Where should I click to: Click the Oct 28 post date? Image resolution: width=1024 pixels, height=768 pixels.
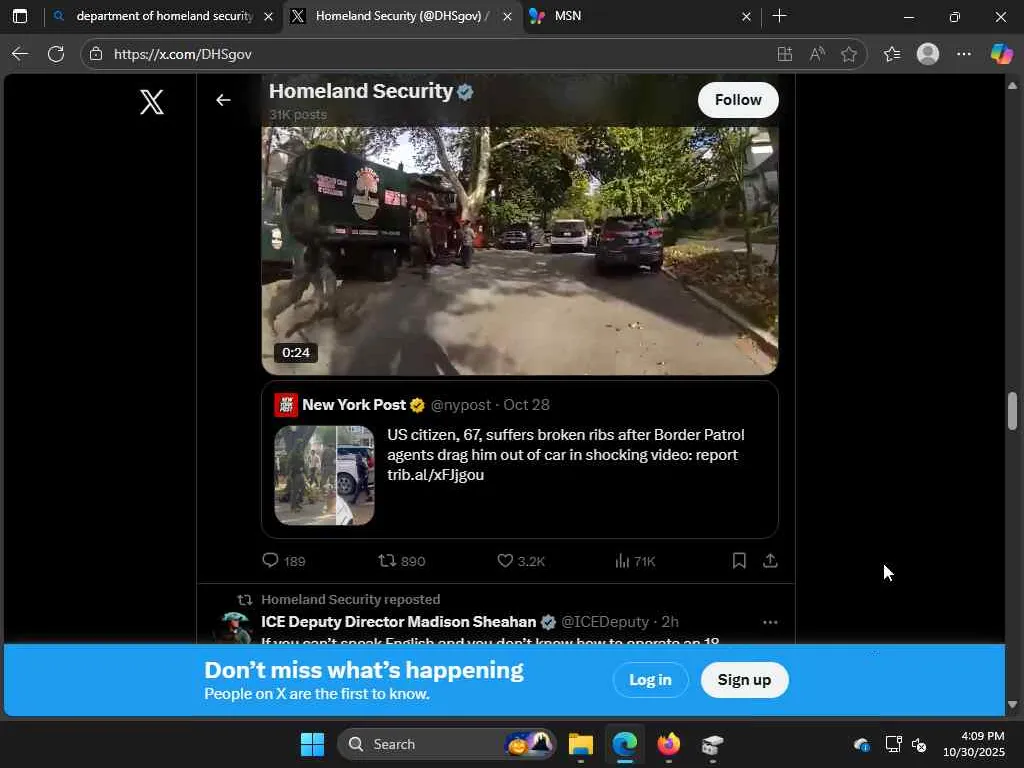tap(526, 405)
